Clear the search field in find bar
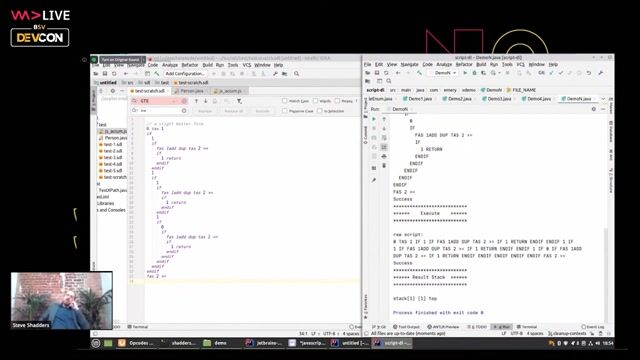 pyautogui.click(x=184, y=101)
